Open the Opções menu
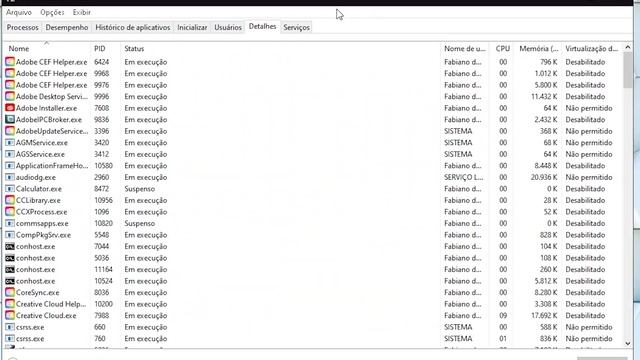The width and height of the screenshot is (640, 360). pyautogui.click(x=52, y=12)
